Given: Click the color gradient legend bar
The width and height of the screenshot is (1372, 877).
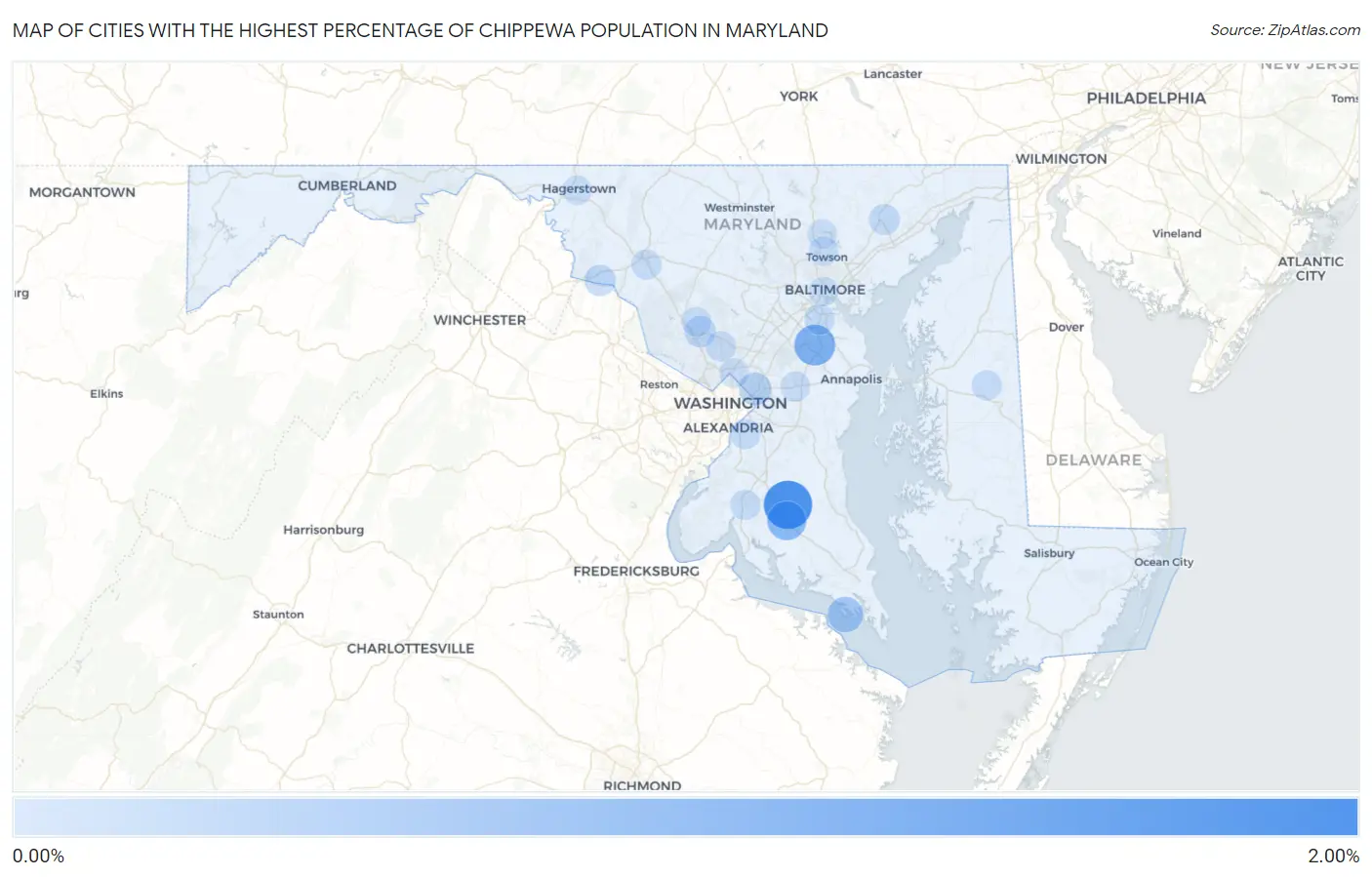Looking at the screenshot, I should 686,817.
